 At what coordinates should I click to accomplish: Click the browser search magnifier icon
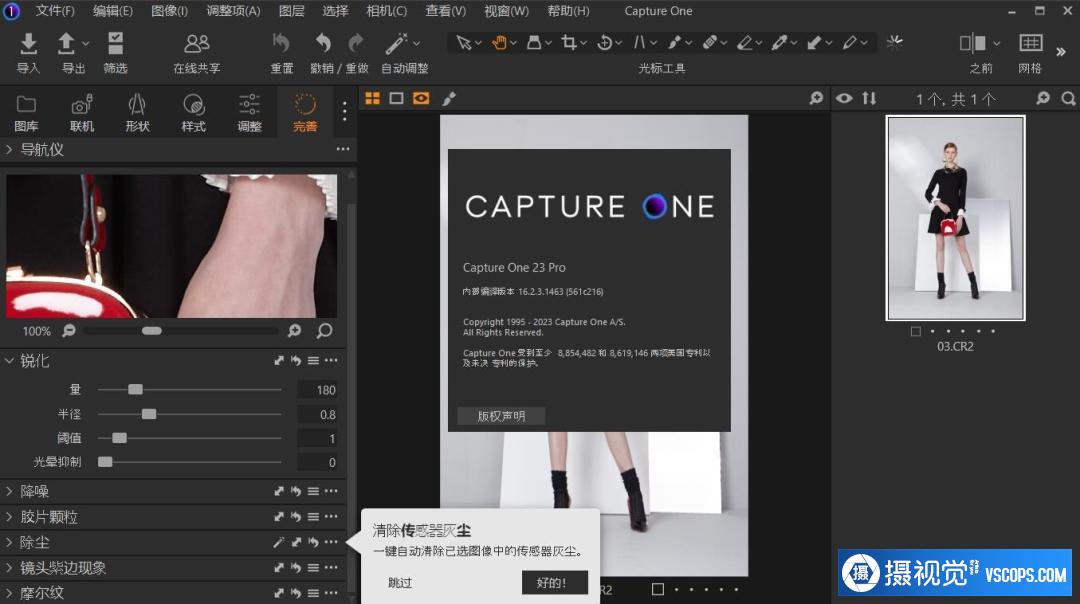[x=1068, y=98]
